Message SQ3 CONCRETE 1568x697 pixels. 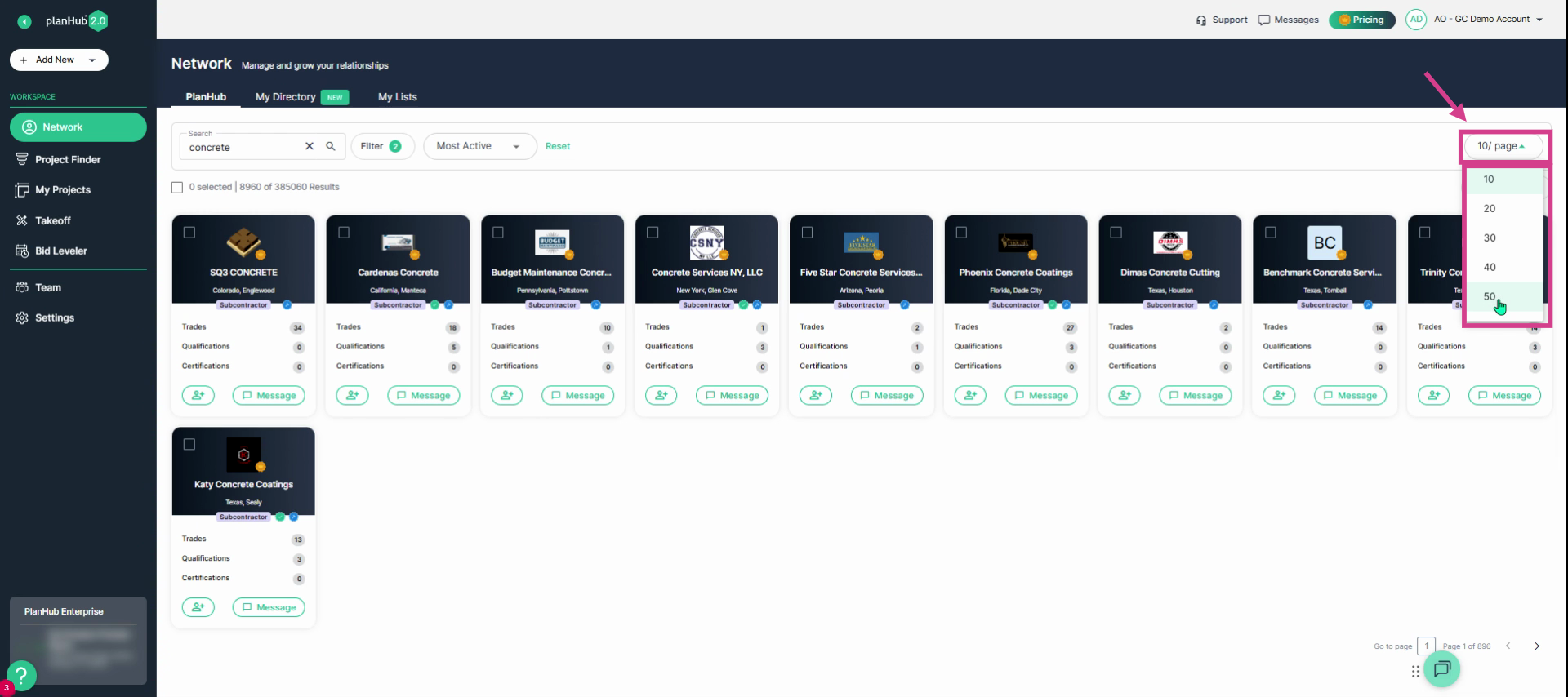269,396
